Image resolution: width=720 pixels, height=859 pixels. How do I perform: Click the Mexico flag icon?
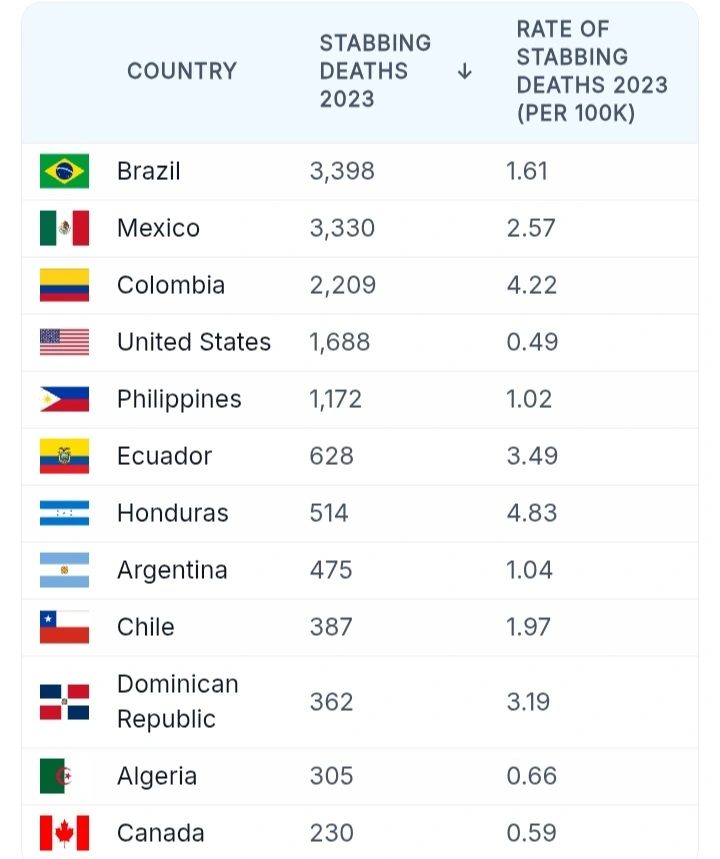64,228
